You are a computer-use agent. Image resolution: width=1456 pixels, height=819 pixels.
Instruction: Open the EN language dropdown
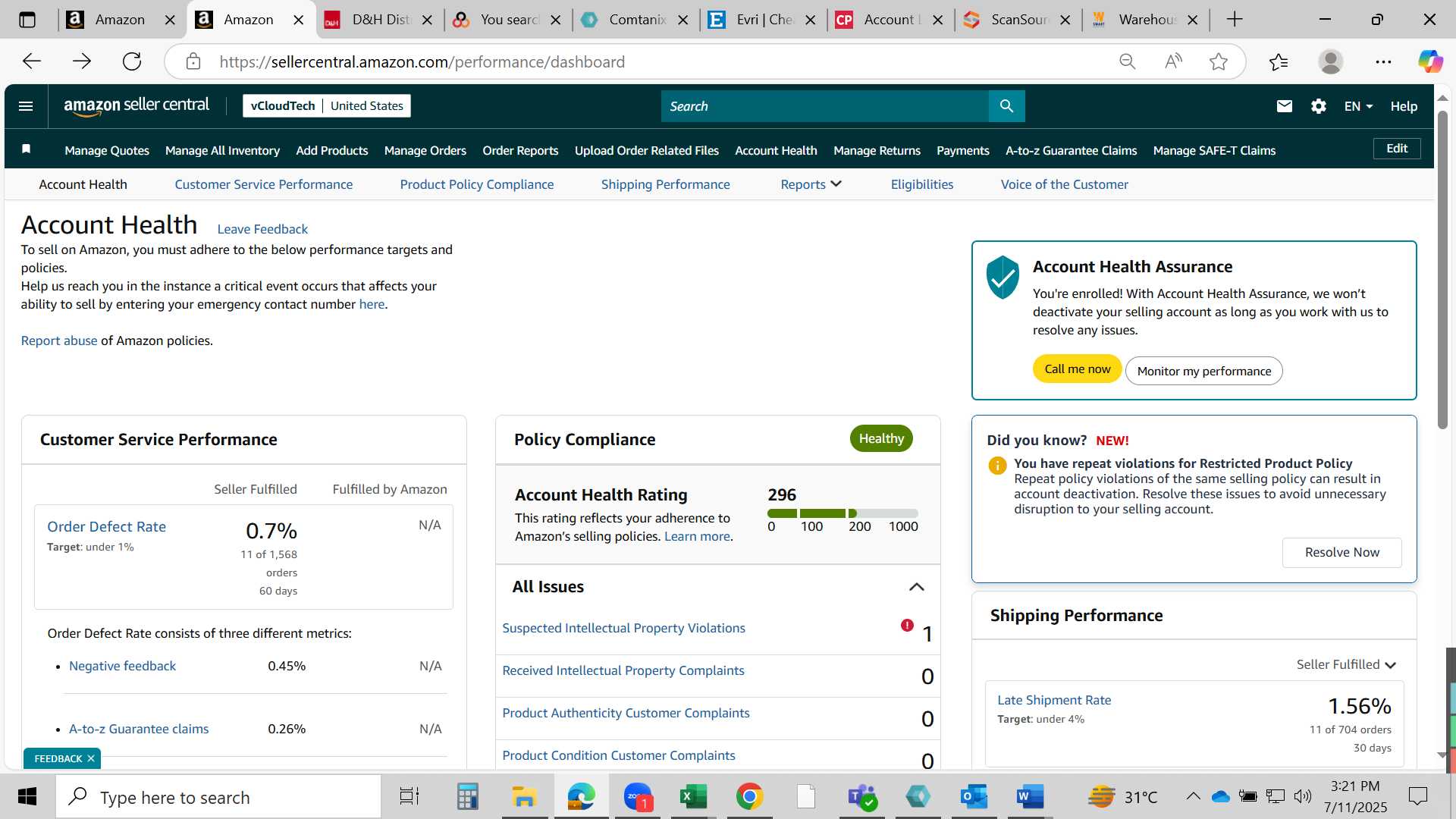pyautogui.click(x=1358, y=106)
